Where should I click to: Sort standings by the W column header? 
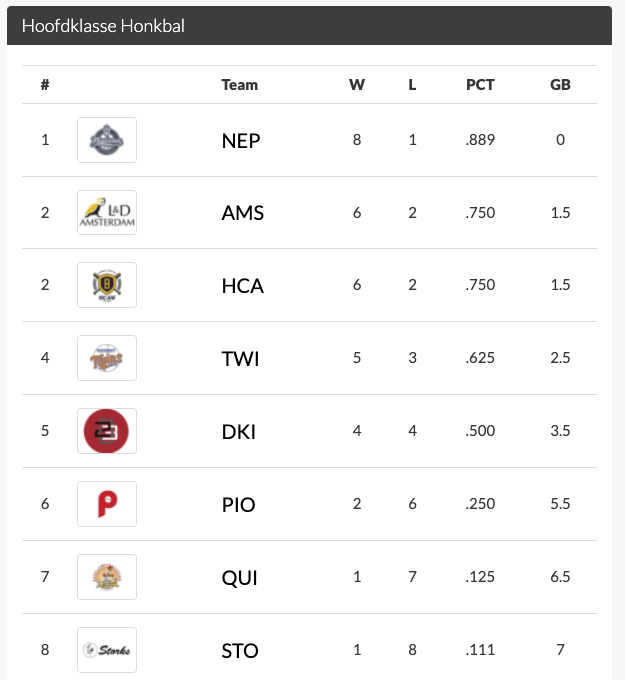(x=357, y=85)
